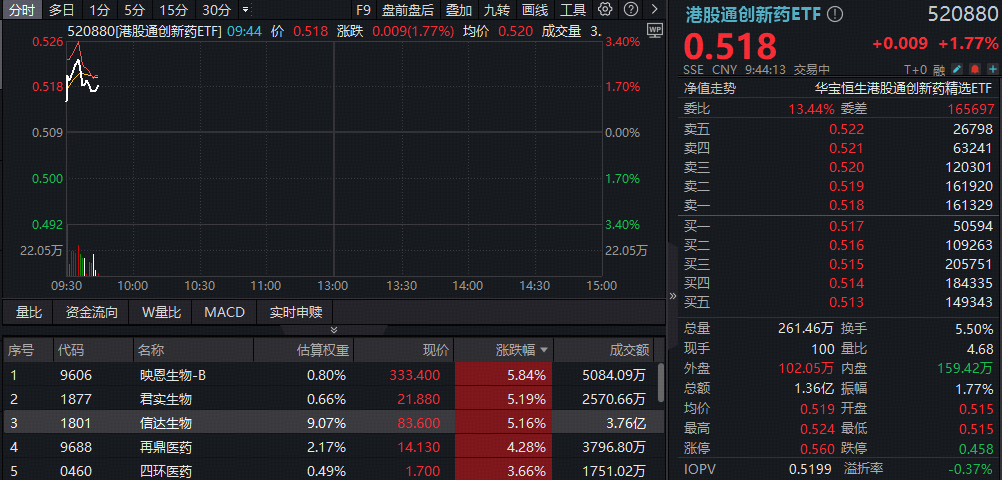
Task: Switch to 30分 period tab
Action: point(216,10)
